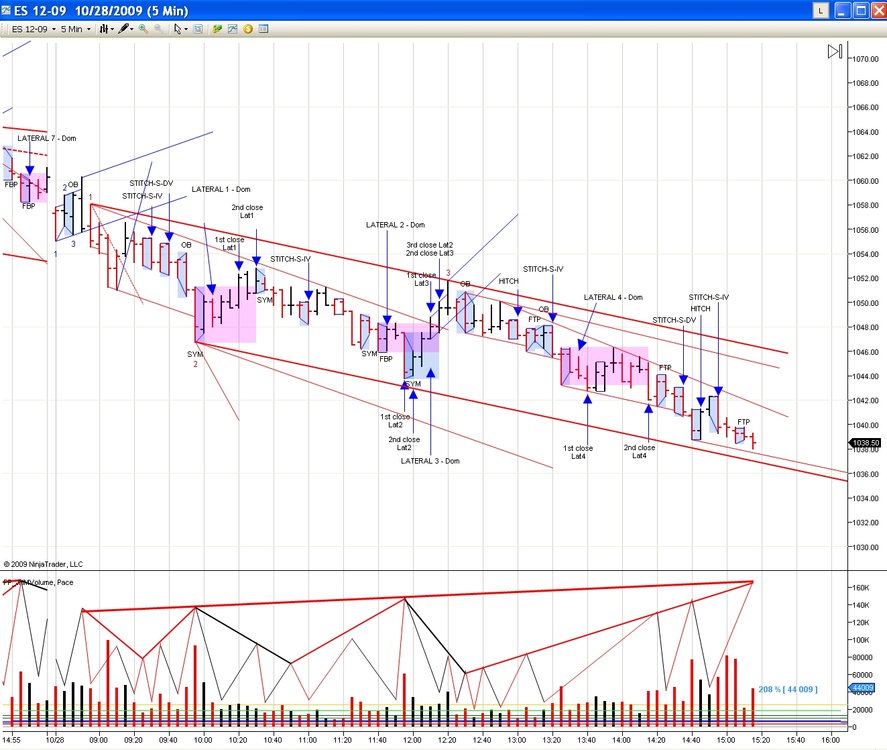
Task: Toggle the data box icon
Action: [x=198, y=29]
